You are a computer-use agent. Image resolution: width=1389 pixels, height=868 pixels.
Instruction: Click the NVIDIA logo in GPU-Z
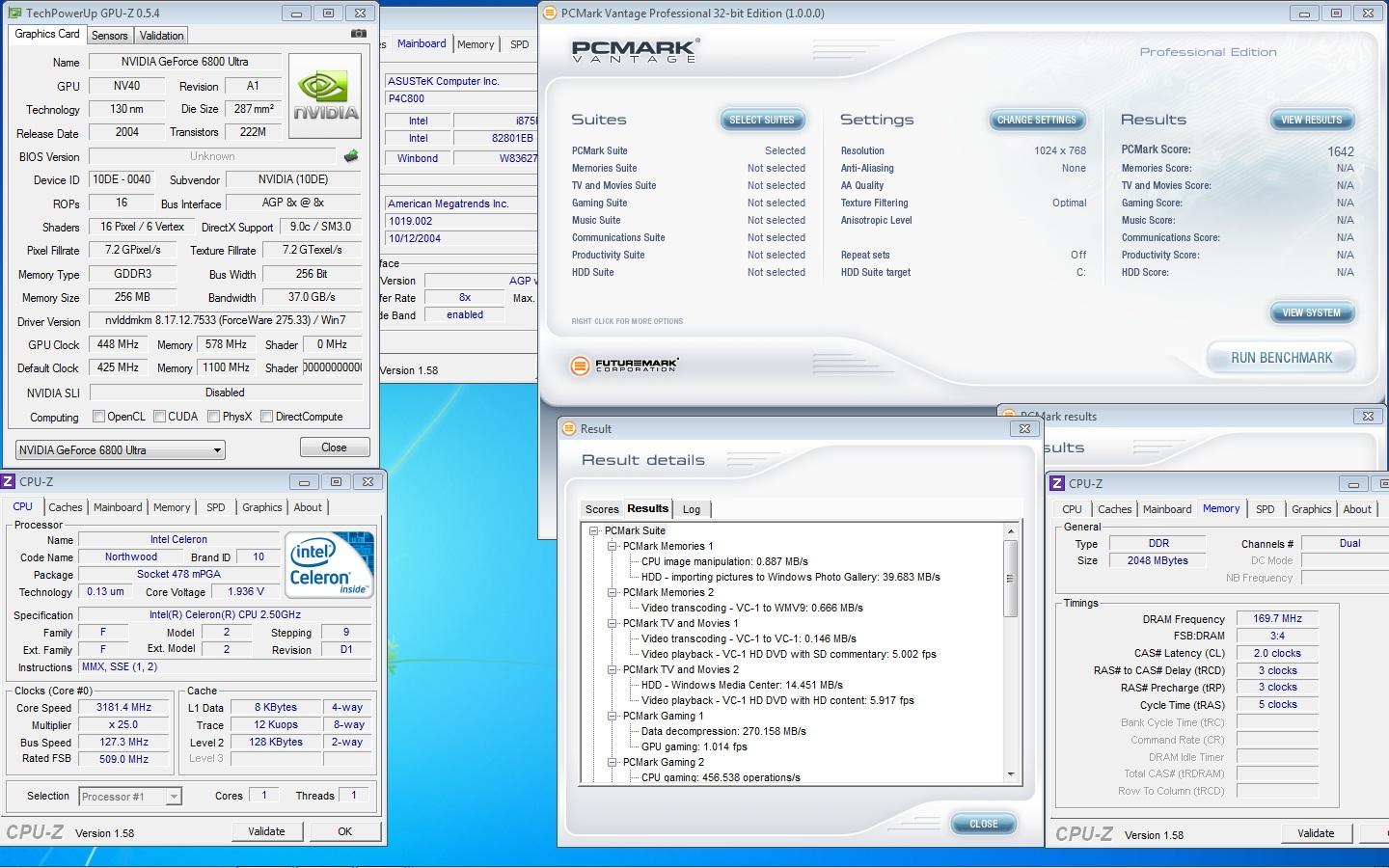tap(325, 95)
